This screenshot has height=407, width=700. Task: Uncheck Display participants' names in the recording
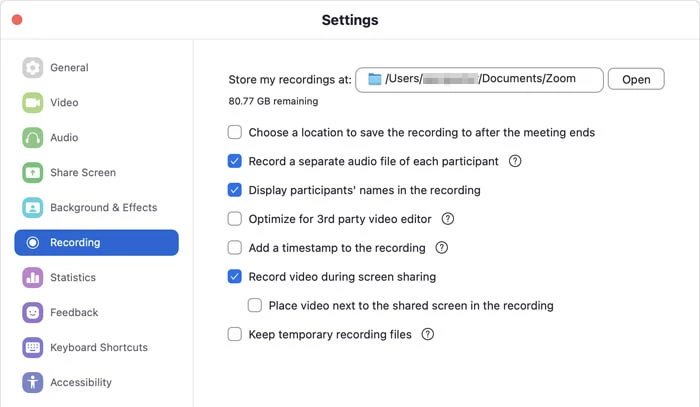pos(235,190)
